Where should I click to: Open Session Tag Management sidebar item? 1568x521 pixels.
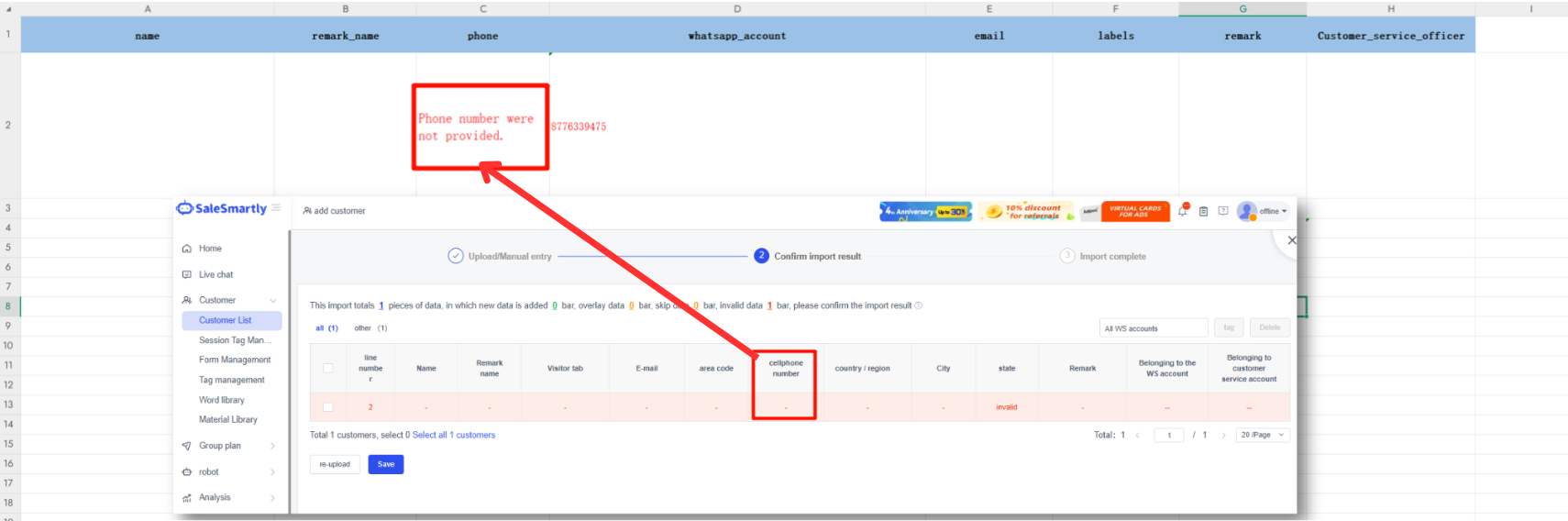click(x=235, y=340)
